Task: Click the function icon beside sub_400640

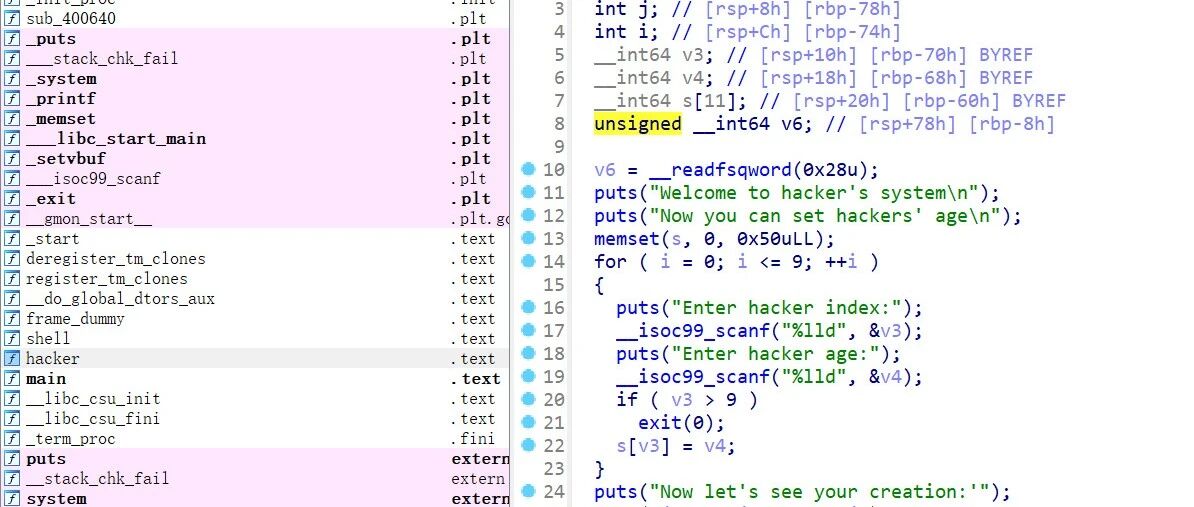Action: [11, 19]
